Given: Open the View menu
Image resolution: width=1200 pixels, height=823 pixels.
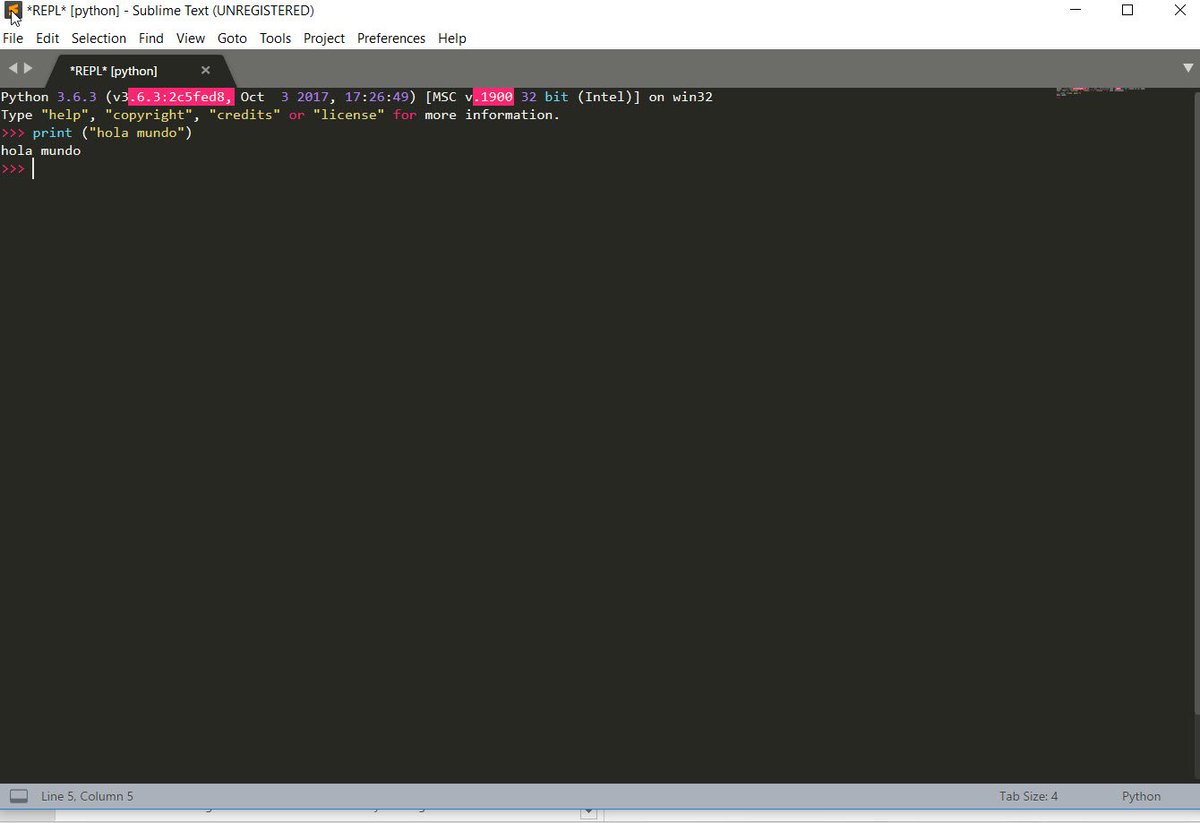Looking at the screenshot, I should pyautogui.click(x=190, y=38).
